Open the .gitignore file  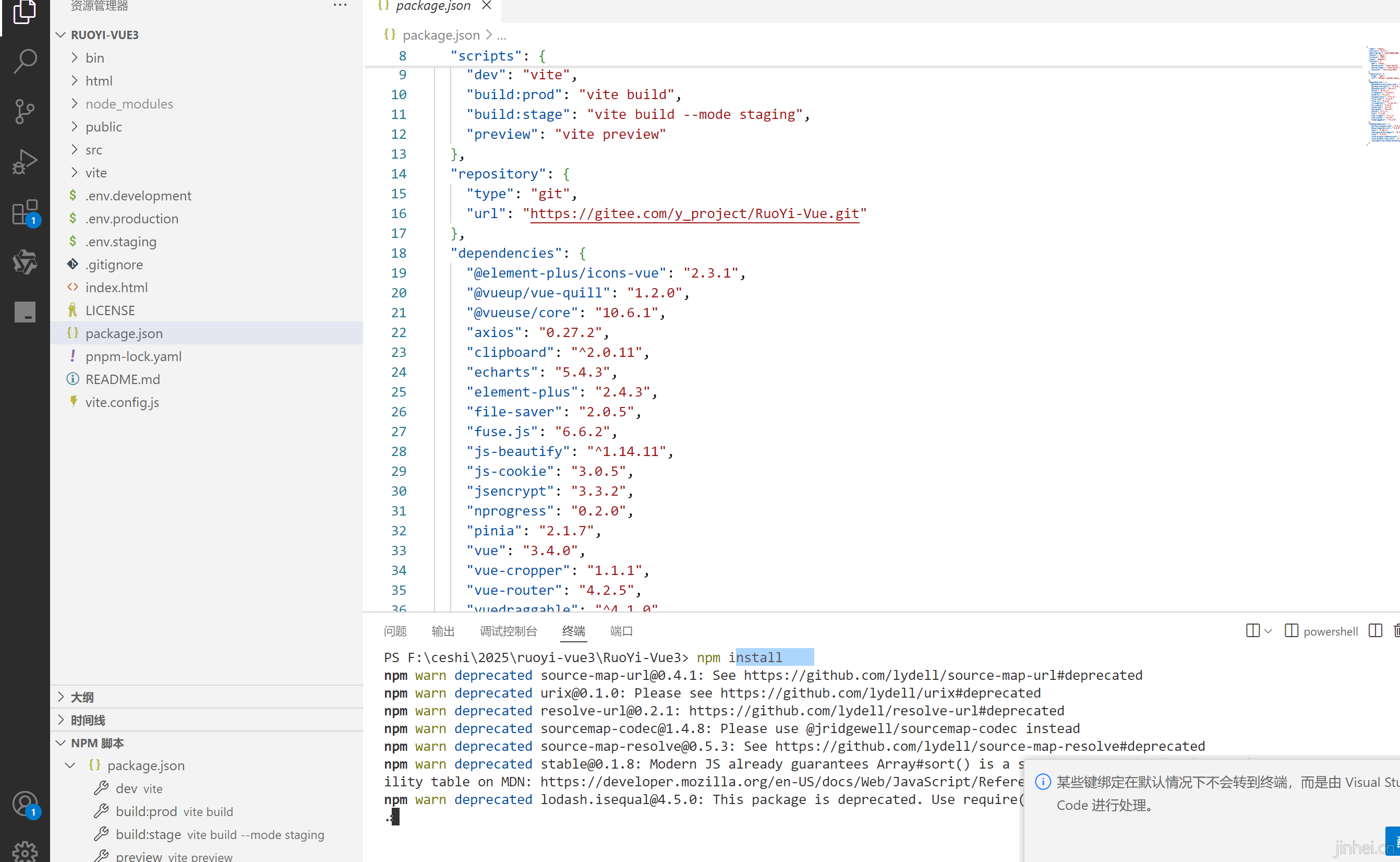click(x=114, y=265)
